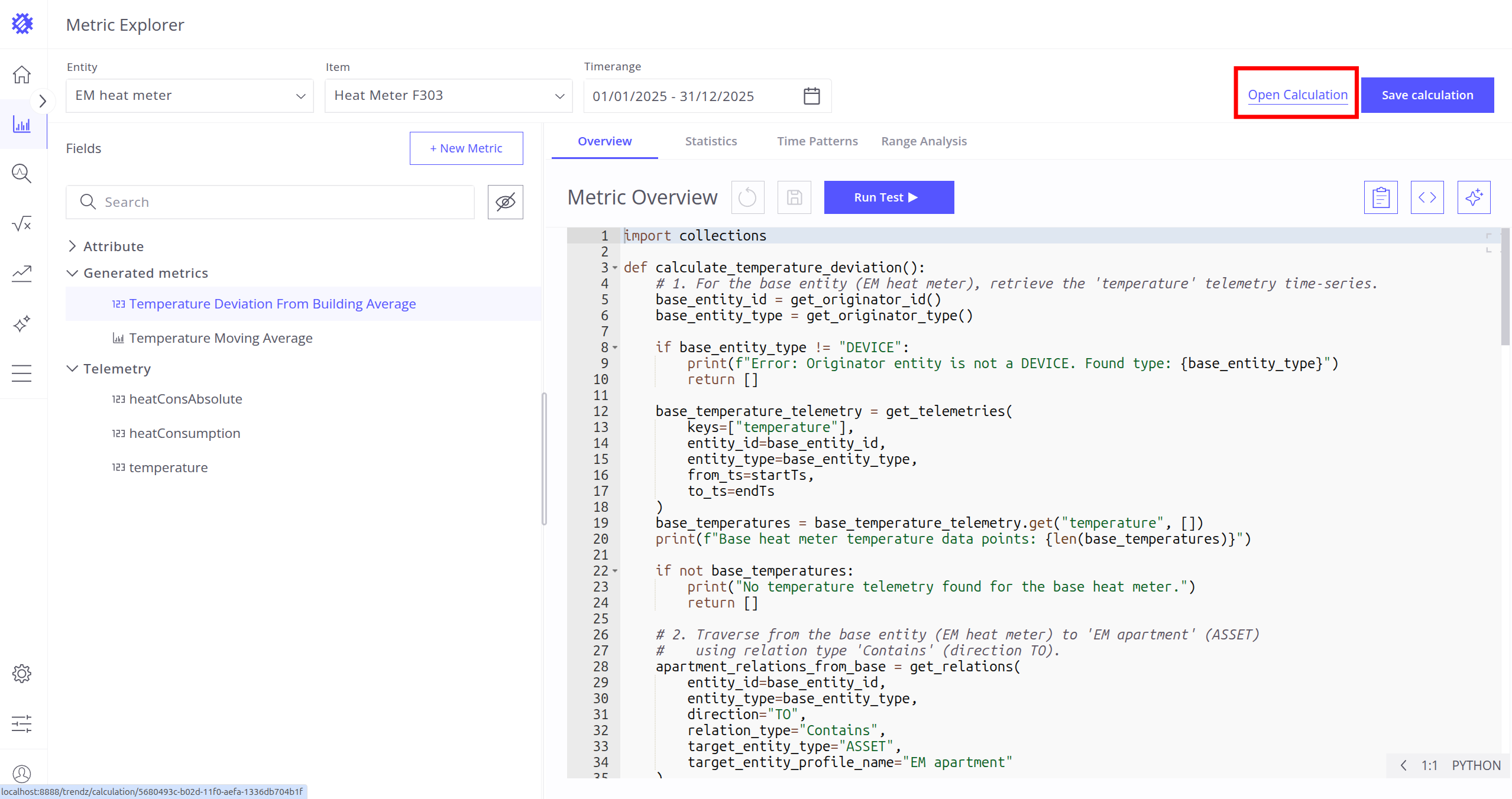Click the Open Calculation link

pyautogui.click(x=1297, y=95)
